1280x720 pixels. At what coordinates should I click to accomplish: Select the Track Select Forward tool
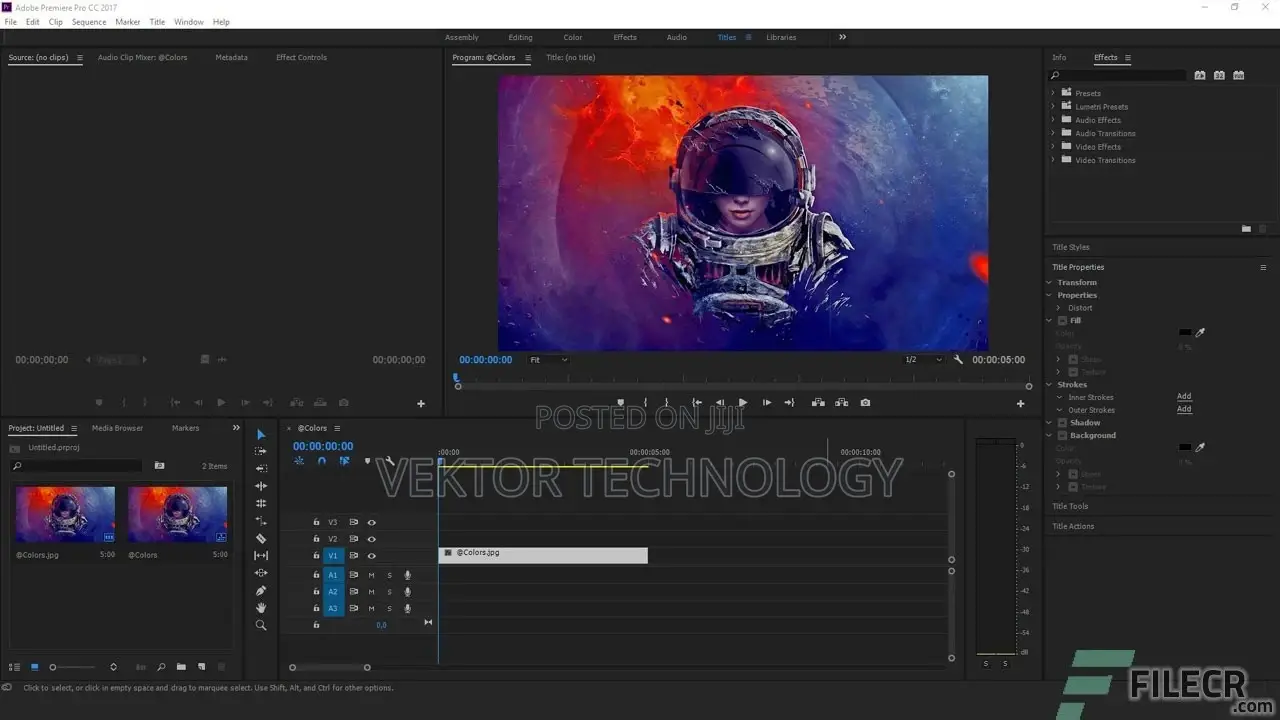261,451
